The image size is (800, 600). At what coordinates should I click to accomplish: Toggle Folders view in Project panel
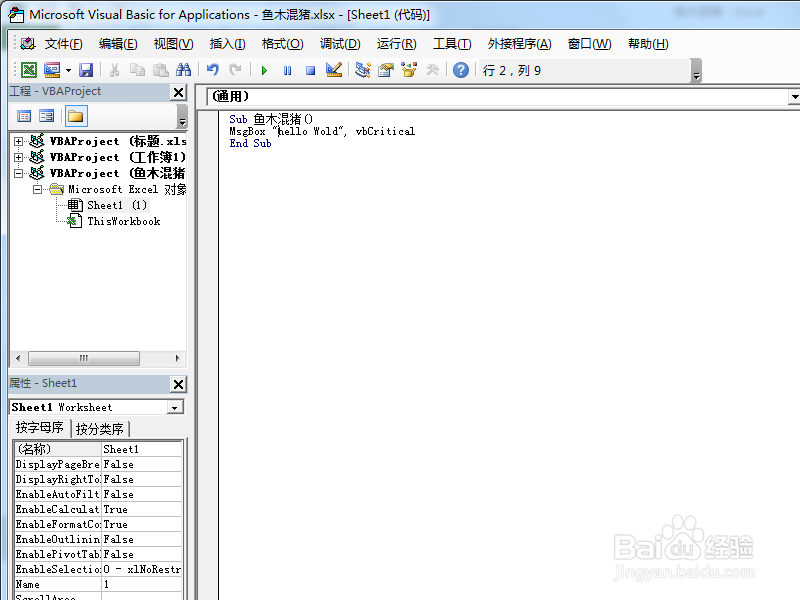[76, 116]
